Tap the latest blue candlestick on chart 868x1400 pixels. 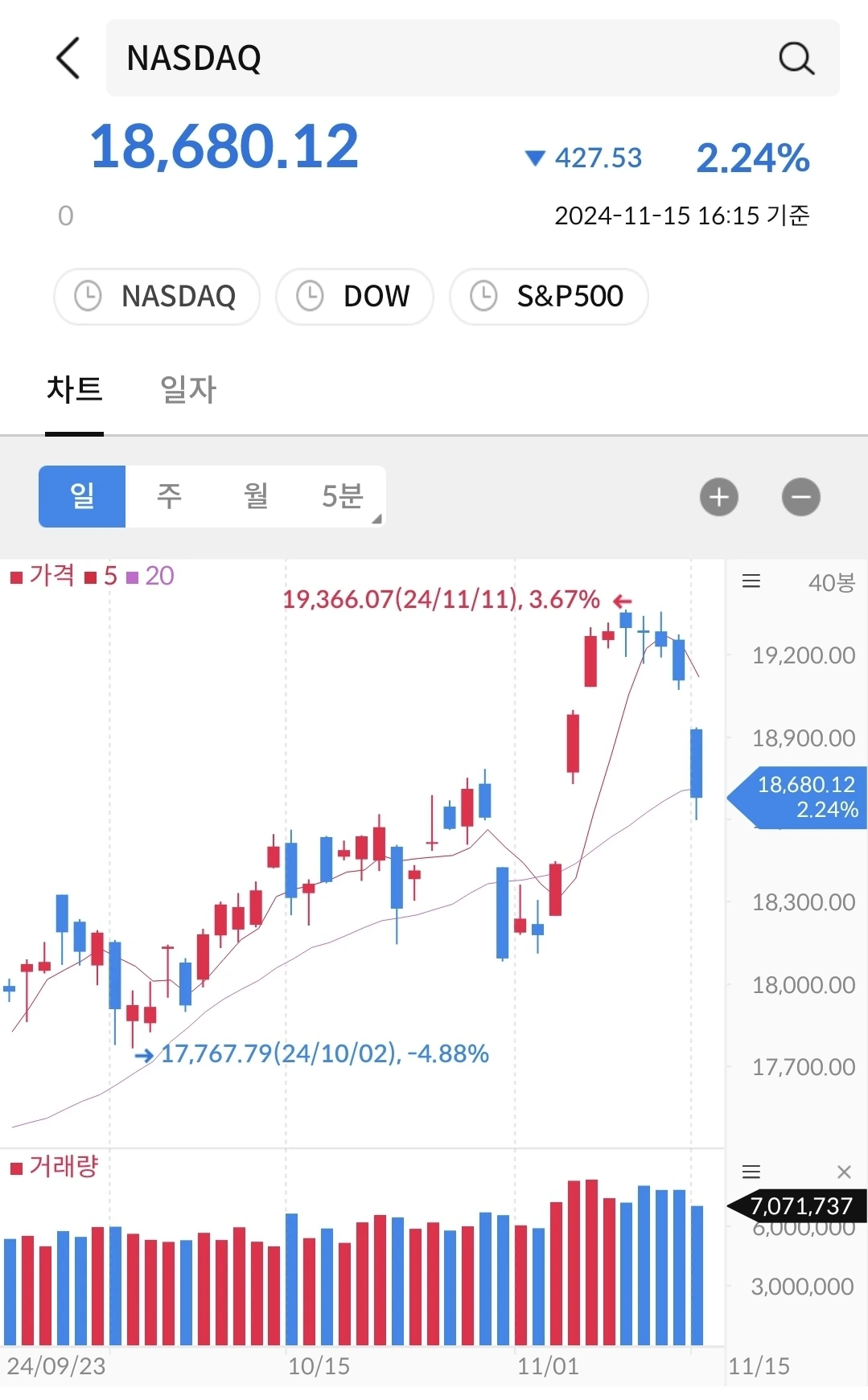pos(696,764)
